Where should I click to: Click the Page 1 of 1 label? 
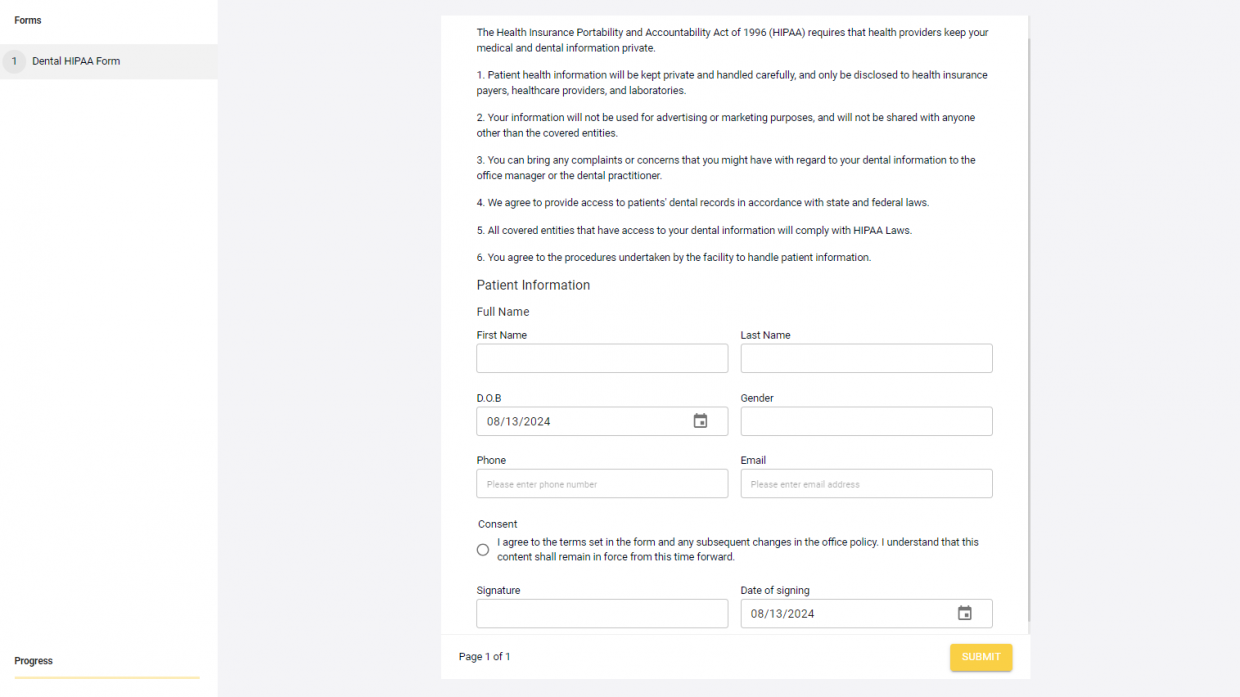coord(484,656)
